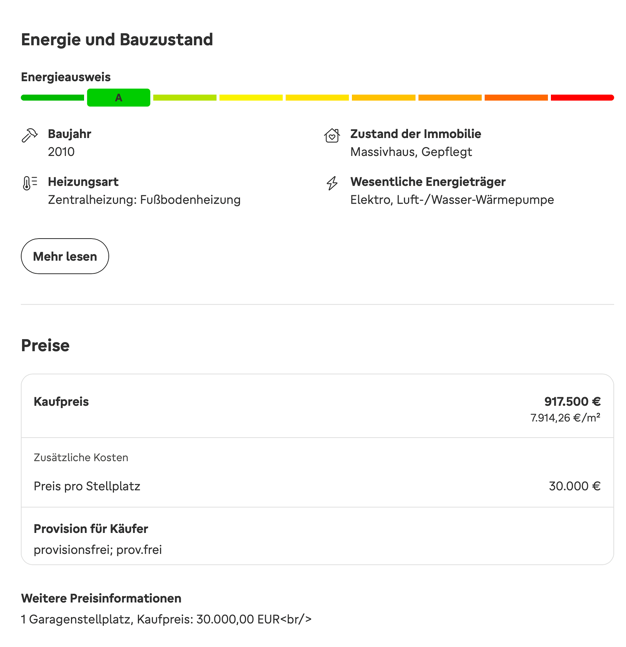The image size is (626, 647).
Task: Click the dark green A+ energy segment
Action: [52, 97]
